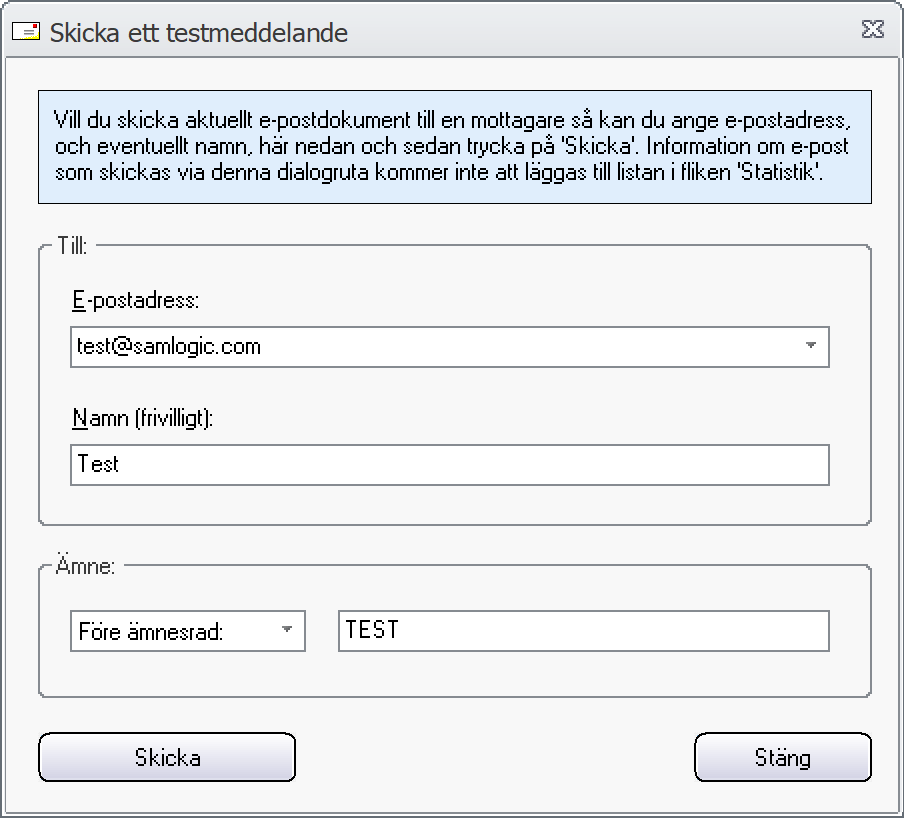Click the empty area inside the Till group
The image size is (904, 818).
click(455, 506)
